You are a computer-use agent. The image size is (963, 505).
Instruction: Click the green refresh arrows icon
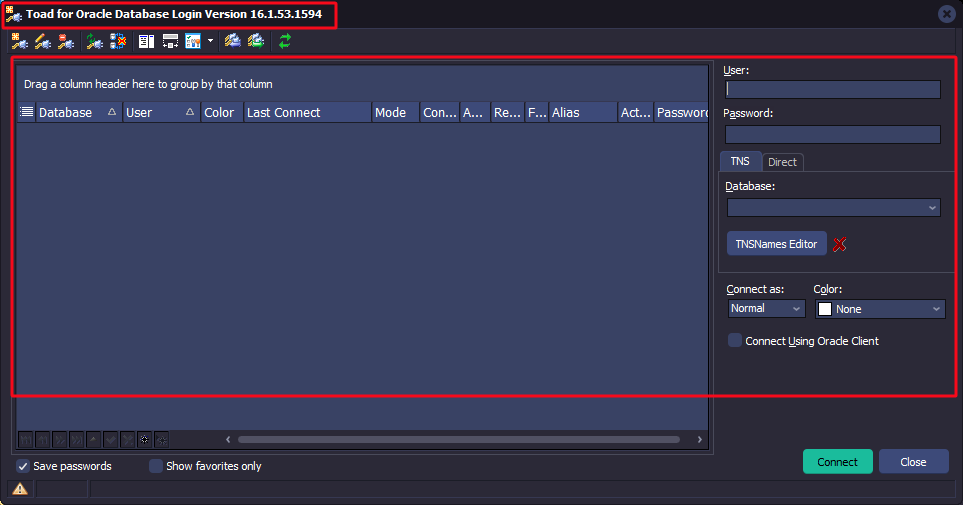click(285, 41)
